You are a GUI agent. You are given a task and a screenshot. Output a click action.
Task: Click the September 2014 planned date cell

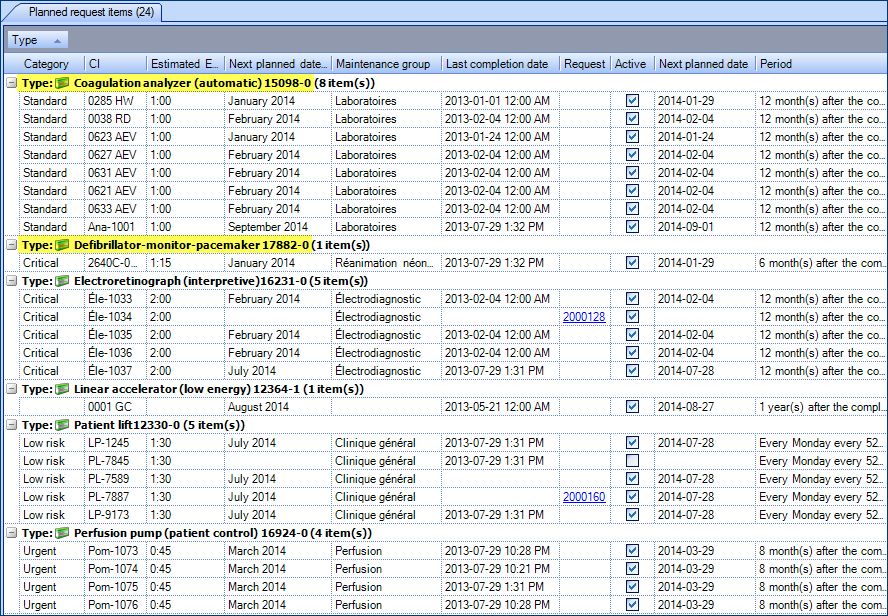pos(277,226)
